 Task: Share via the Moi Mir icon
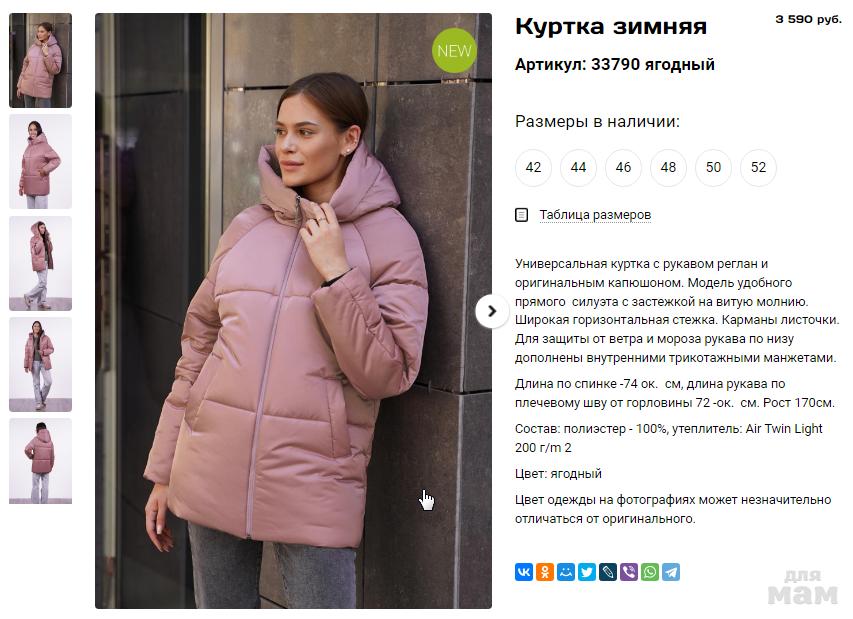pos(566,572)
